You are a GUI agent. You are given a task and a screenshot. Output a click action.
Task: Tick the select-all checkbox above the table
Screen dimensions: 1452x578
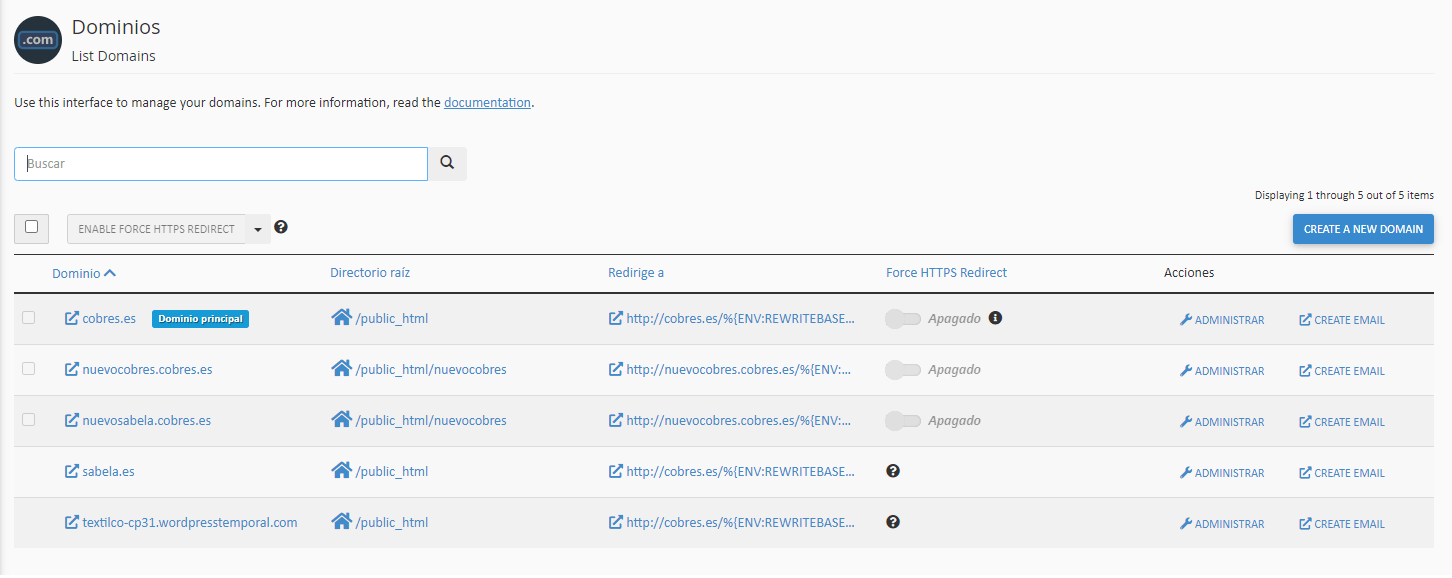tap(32, 228)
